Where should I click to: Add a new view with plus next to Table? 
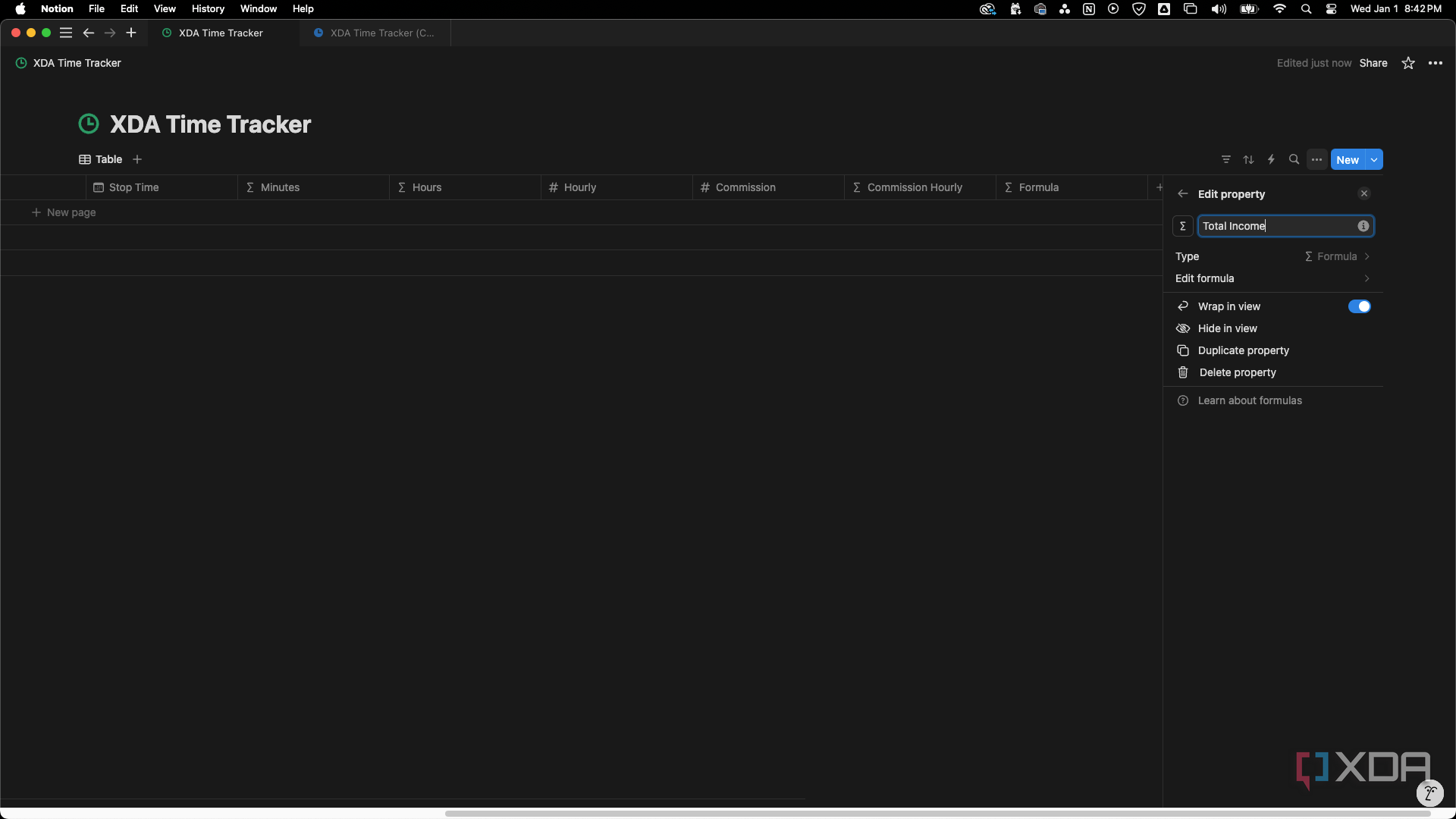(137, 159)
